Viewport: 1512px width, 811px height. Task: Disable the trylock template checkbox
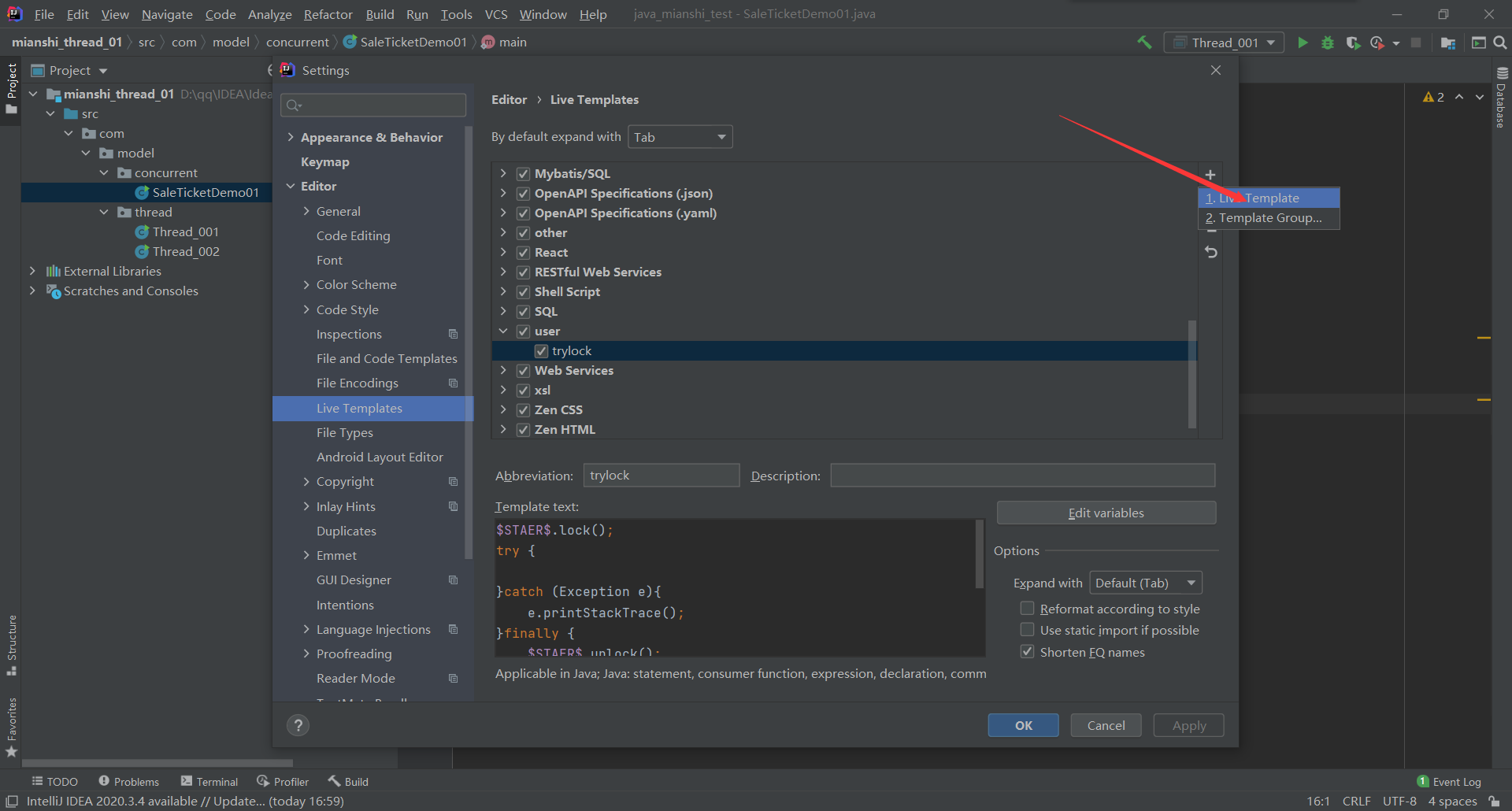541,350
